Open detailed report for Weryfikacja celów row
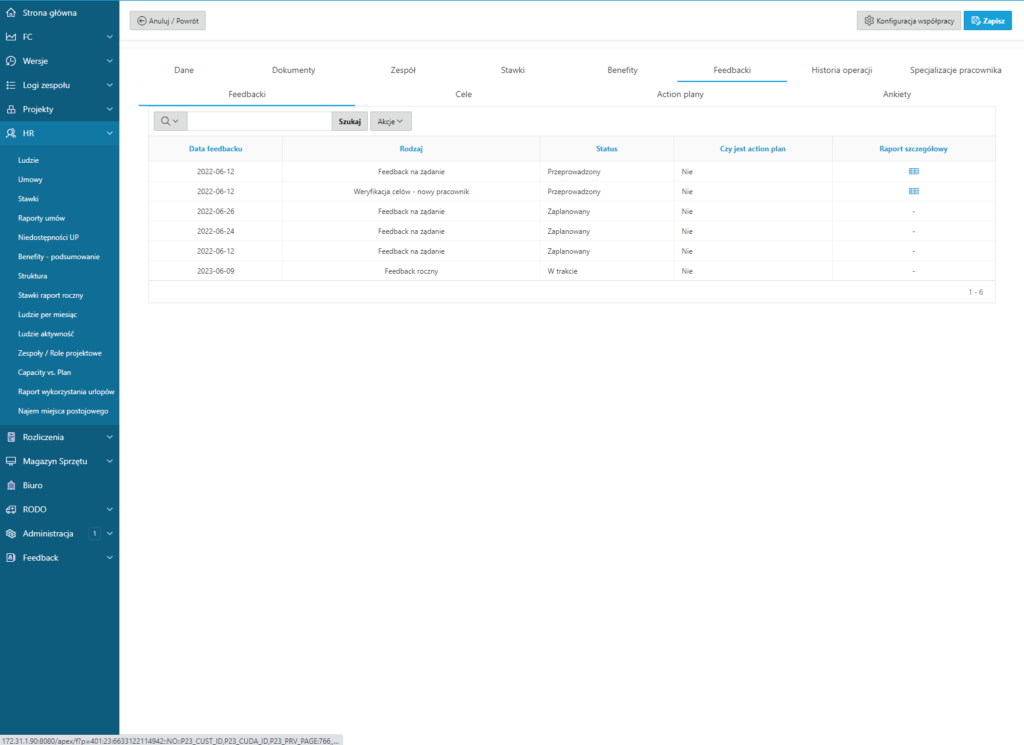 (x=914, y=191)
